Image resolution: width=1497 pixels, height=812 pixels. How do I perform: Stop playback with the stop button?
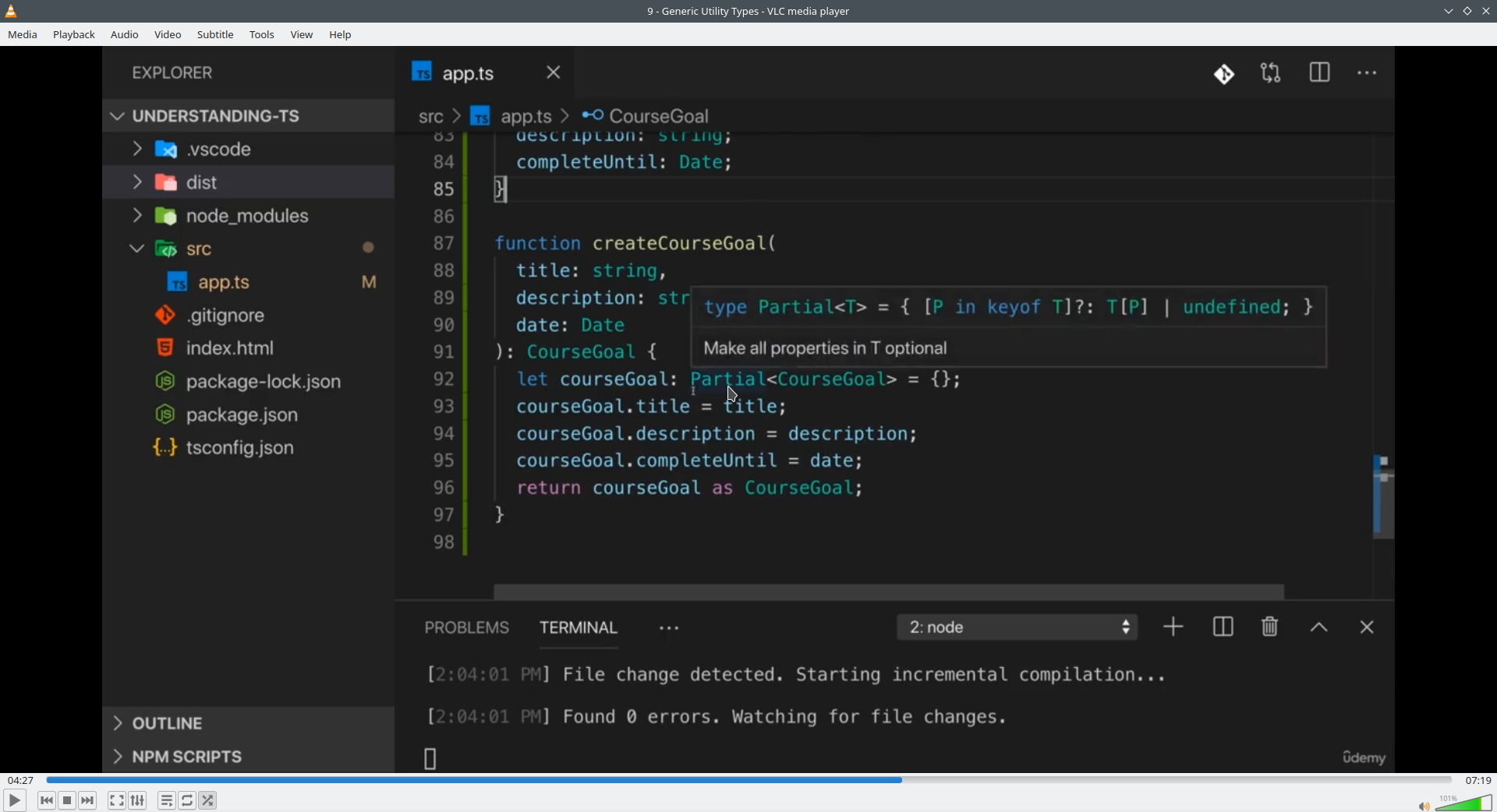pos(68,800)
